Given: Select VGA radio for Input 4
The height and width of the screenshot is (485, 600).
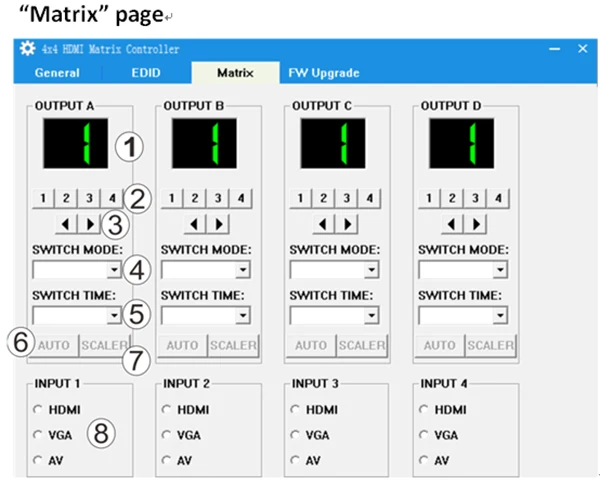Looking at the screenshot, I should click(x=423, y=435).
